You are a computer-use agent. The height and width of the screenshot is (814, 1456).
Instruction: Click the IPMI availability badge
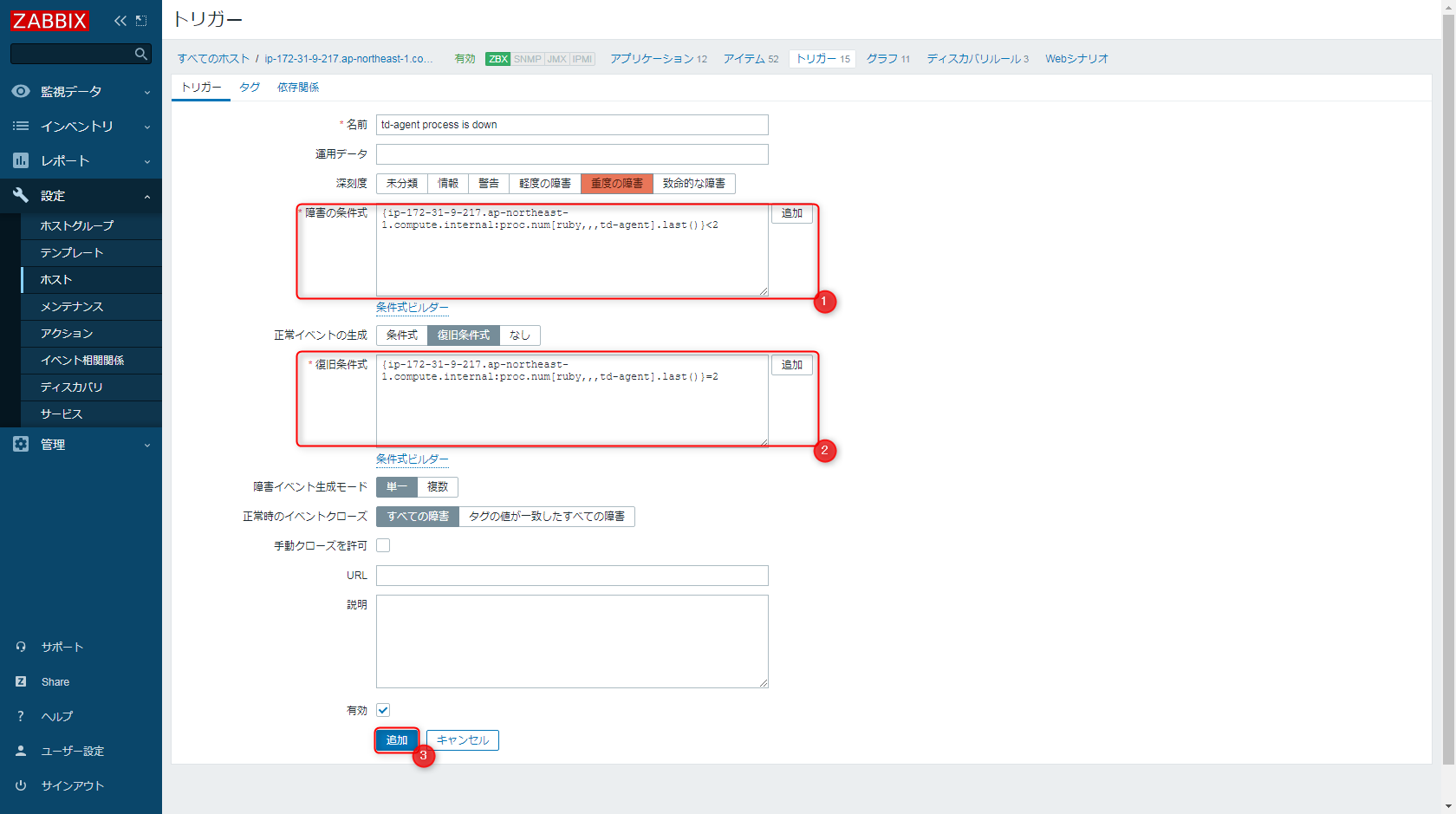pyautogui.click(x=582, y=59)
